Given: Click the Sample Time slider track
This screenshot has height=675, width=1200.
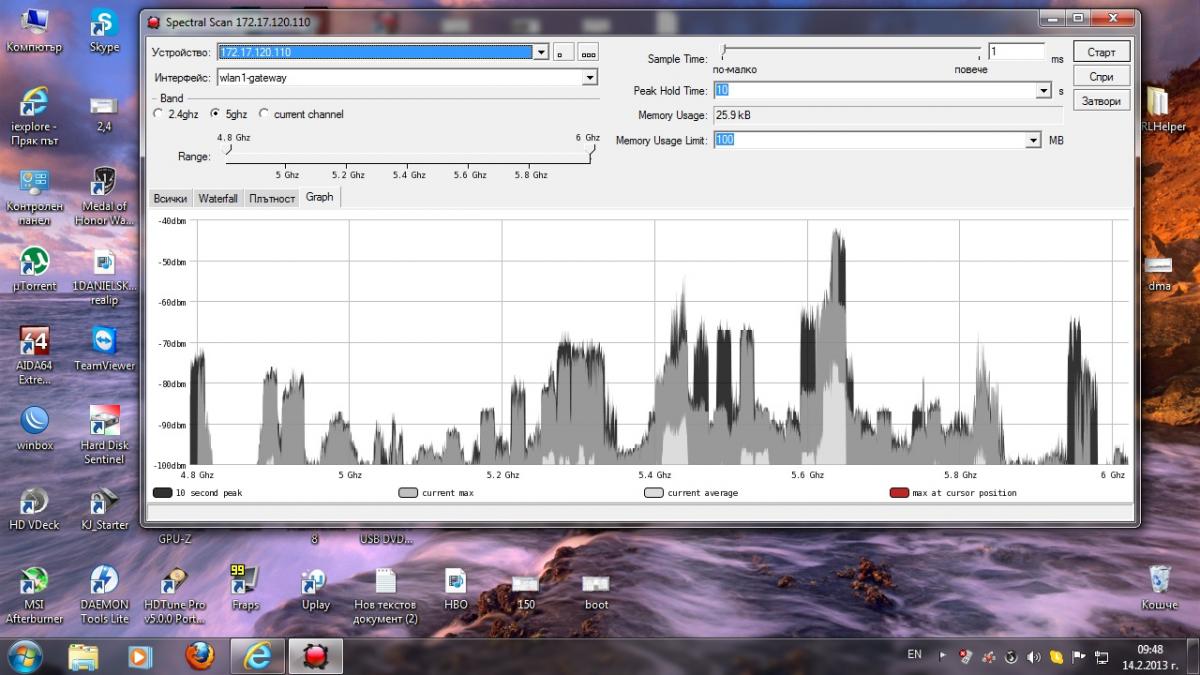Looking at the screenshot, I should tap(851, 48).
